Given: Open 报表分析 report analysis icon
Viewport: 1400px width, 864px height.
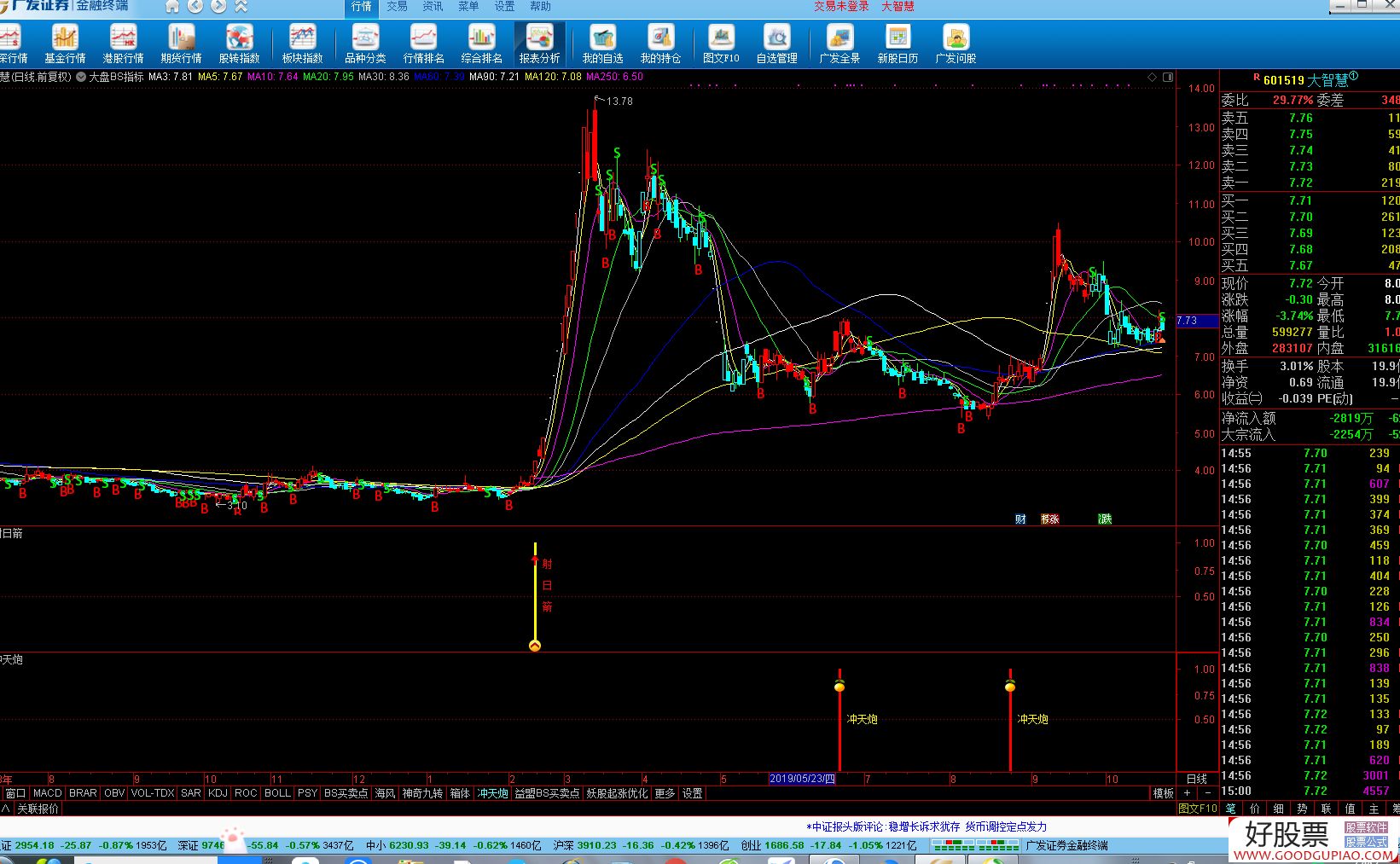Looking at the screenshot, I should click(x=539, y=43).
